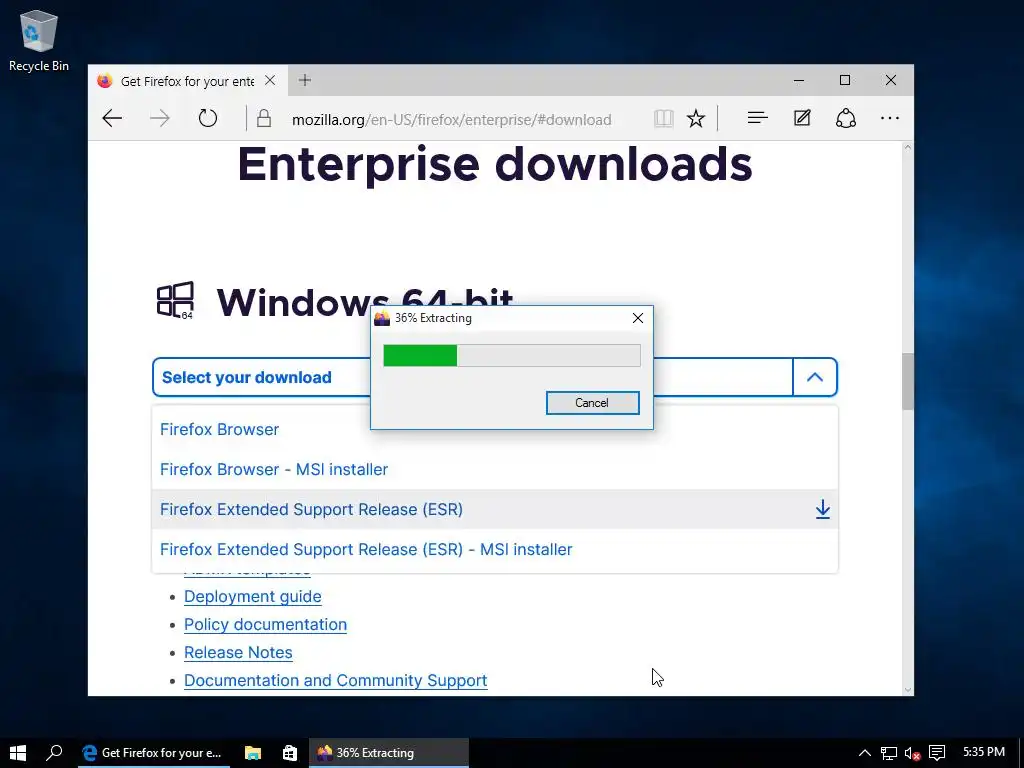Minimize the Edge browser window

(799, 80)
